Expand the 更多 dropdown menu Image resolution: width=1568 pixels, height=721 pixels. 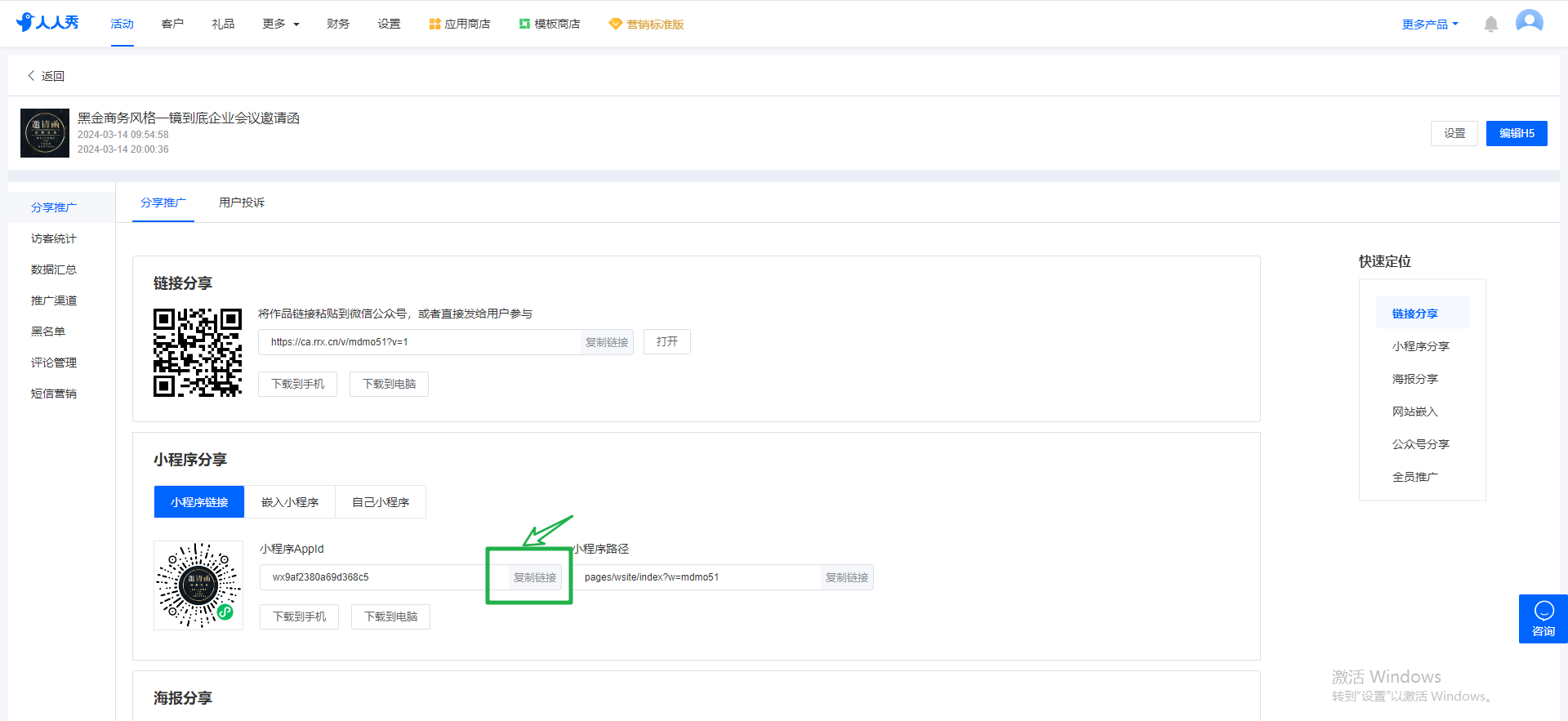(x=281, y=24)
